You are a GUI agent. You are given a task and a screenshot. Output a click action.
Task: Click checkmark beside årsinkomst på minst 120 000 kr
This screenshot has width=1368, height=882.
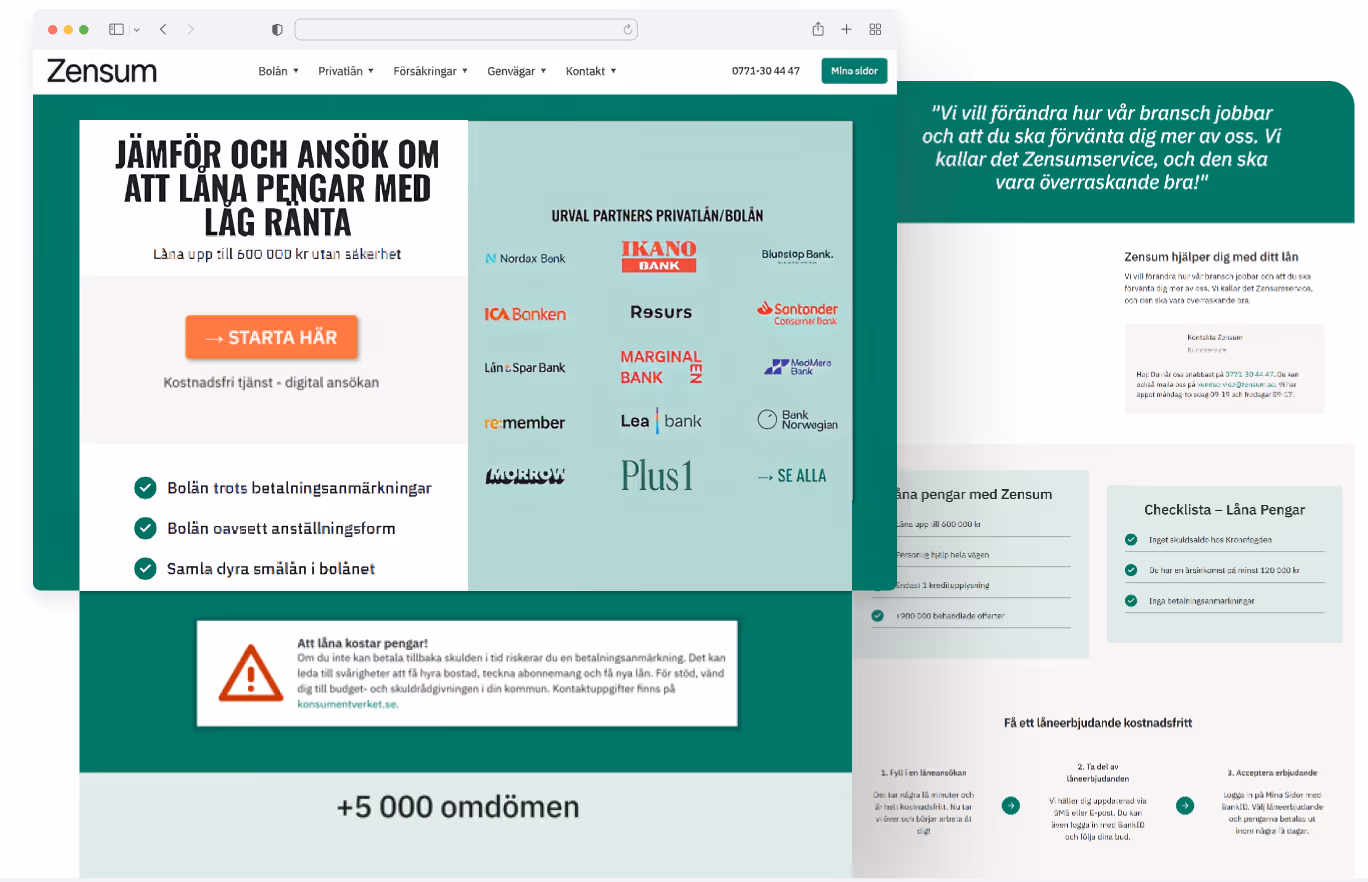(1131, 571)
